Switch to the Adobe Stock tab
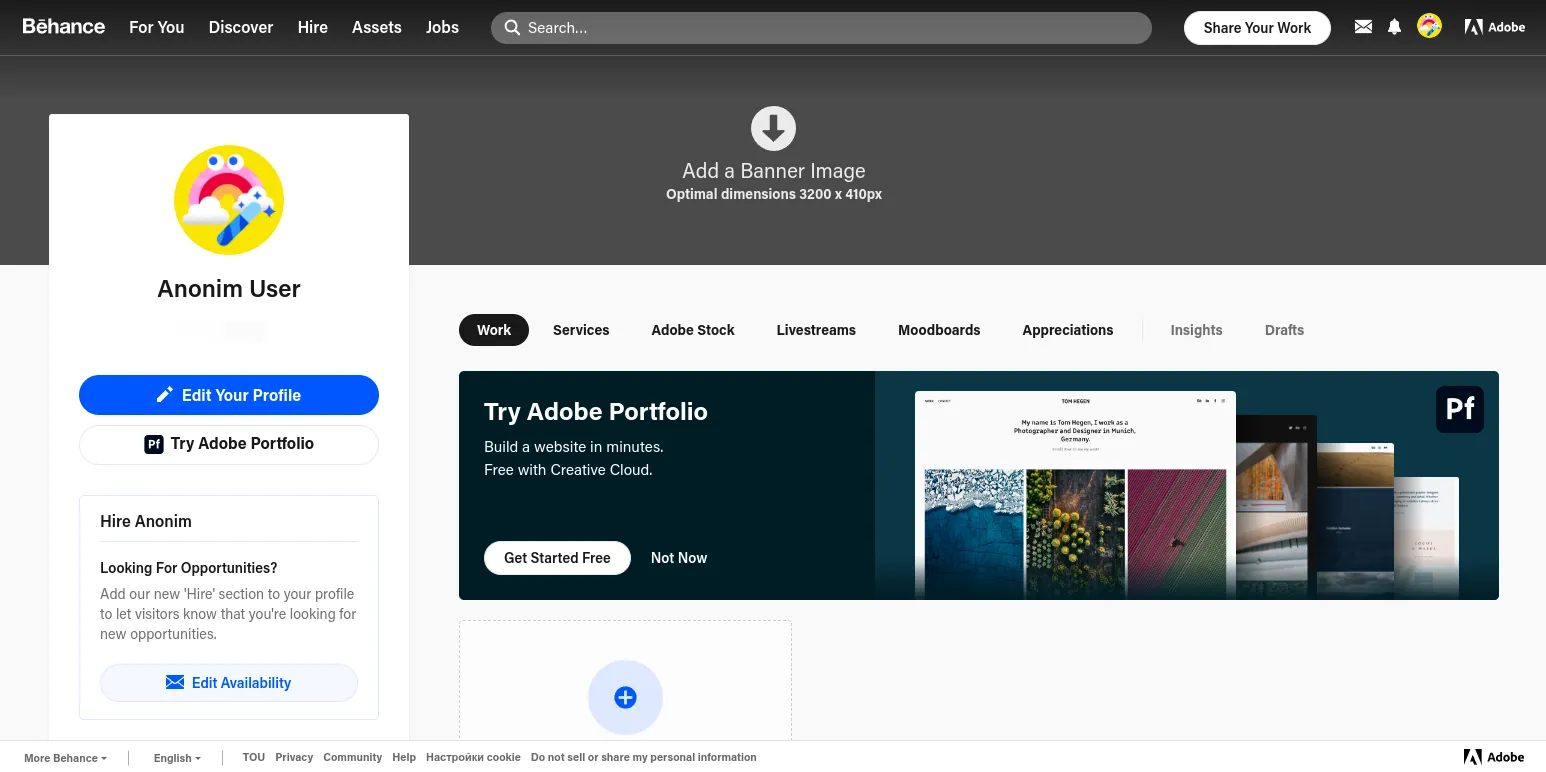 point(693,330)
